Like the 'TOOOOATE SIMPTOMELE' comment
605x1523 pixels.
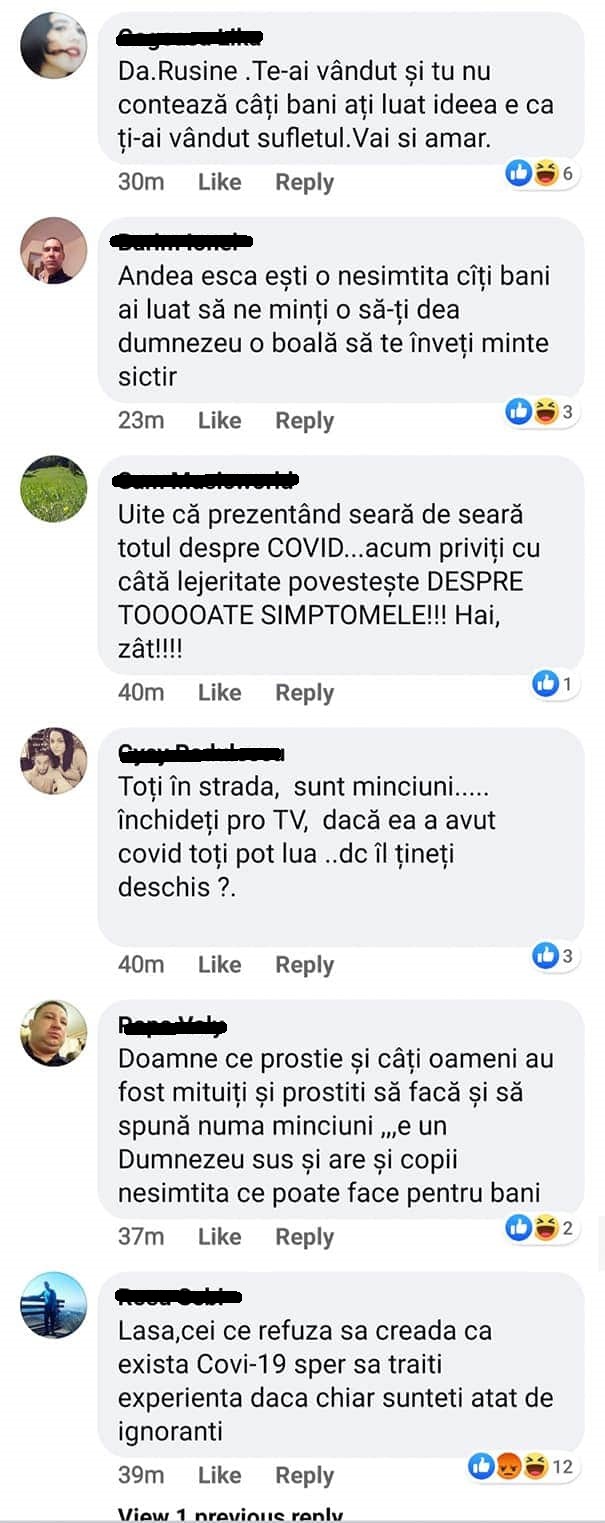point(219,692)
